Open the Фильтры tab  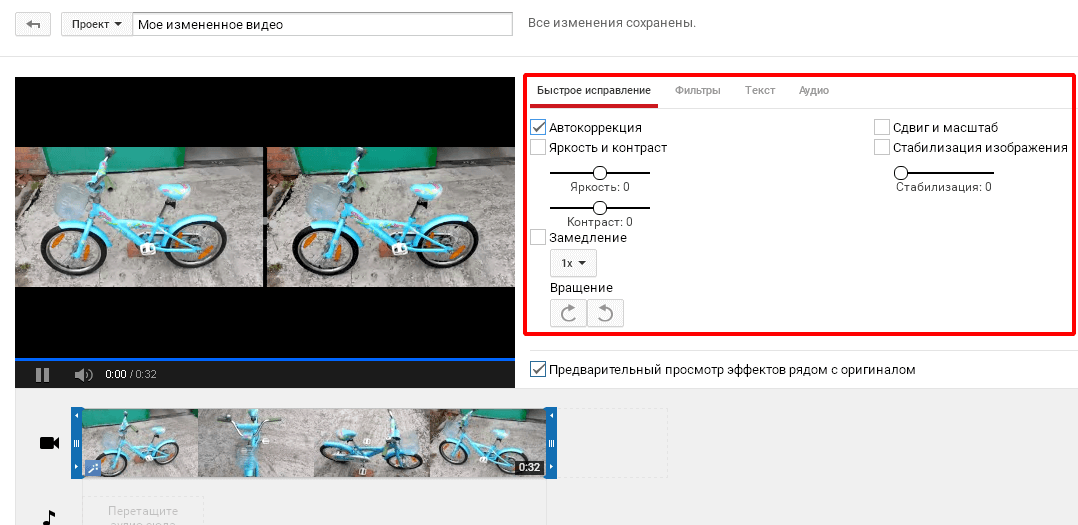(698, 91)
